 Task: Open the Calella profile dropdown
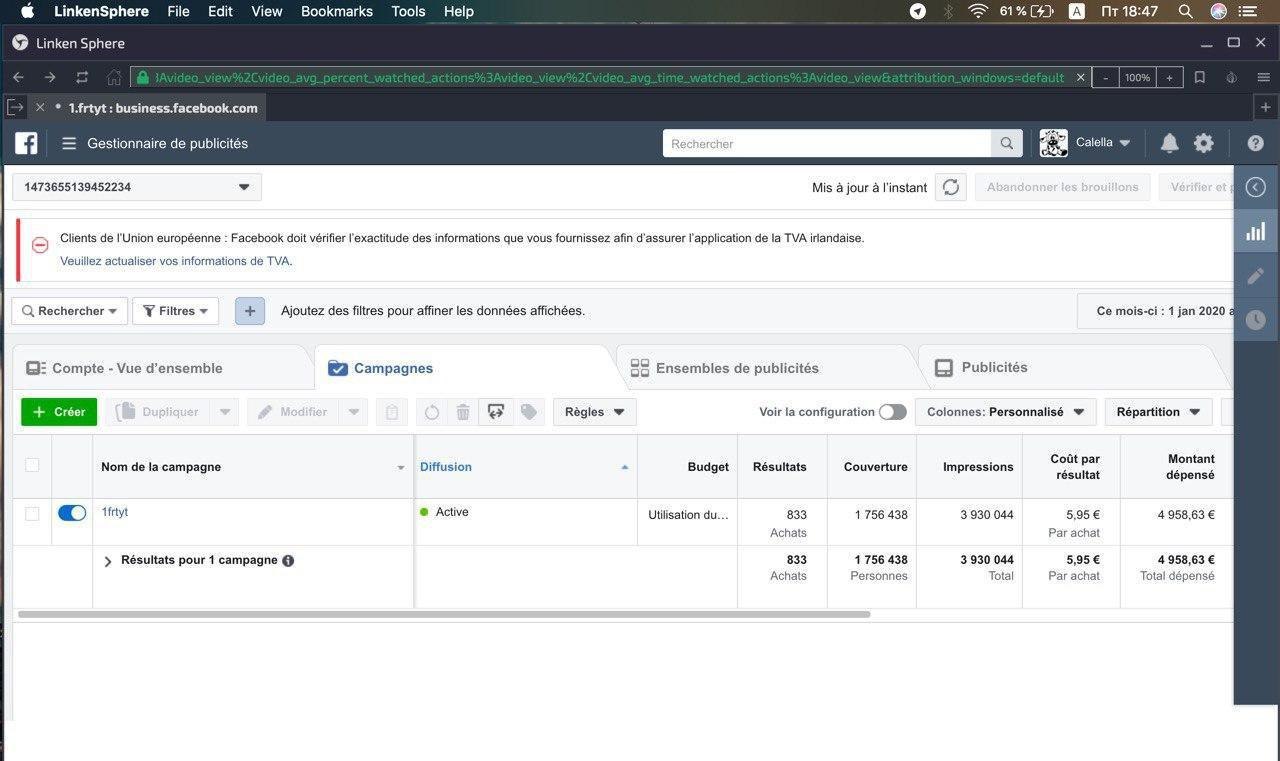[1086, 143]
